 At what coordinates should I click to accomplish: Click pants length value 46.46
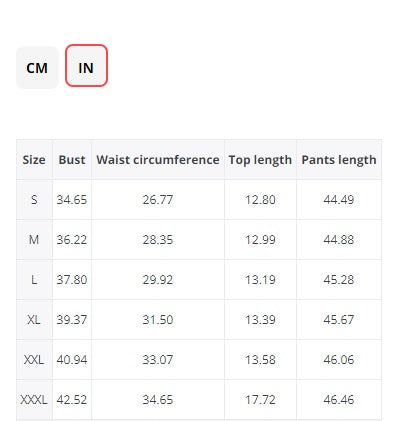[x=339, y=400]
